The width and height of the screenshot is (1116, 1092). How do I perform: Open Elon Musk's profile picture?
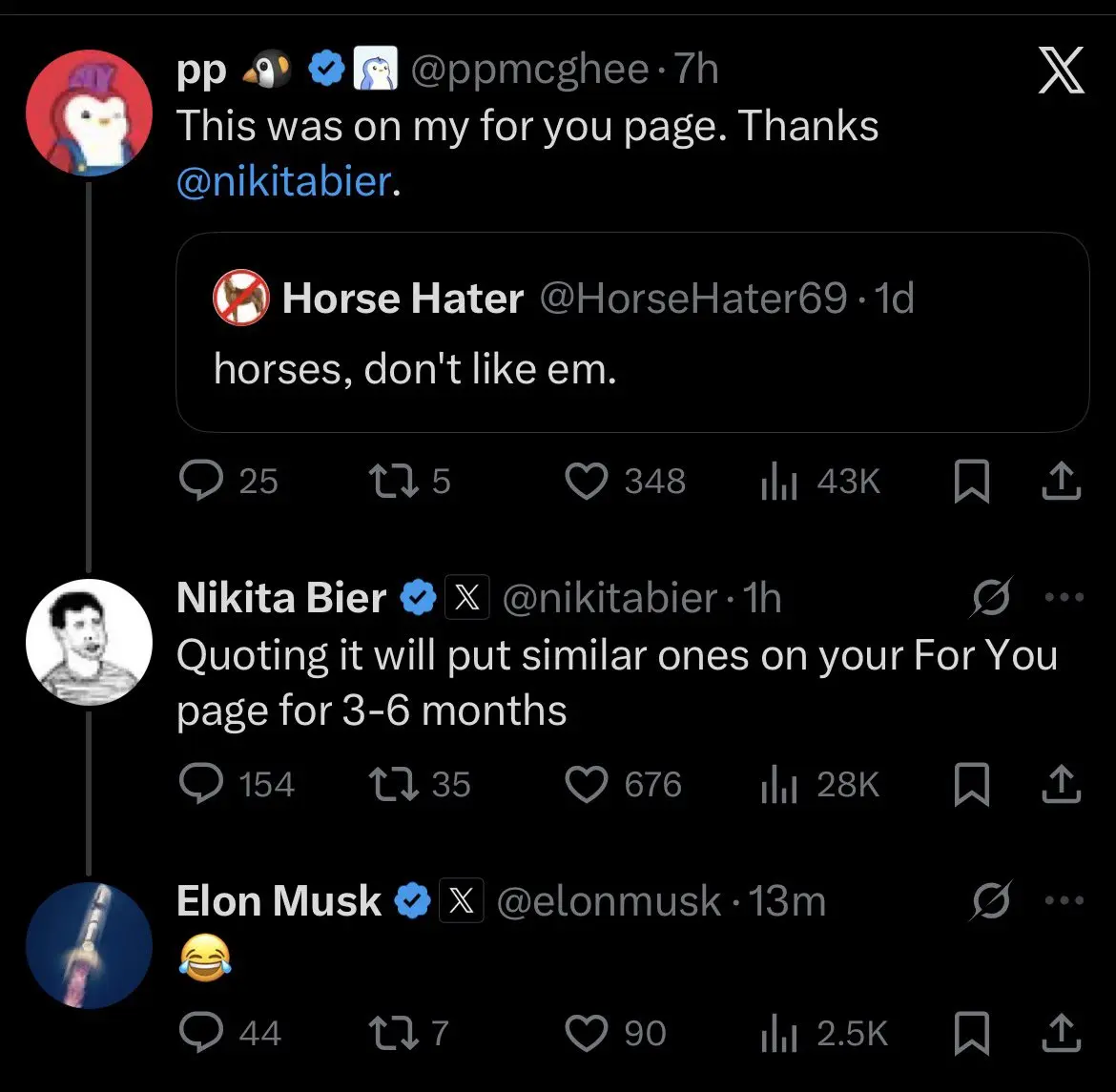tap(89, 944)
